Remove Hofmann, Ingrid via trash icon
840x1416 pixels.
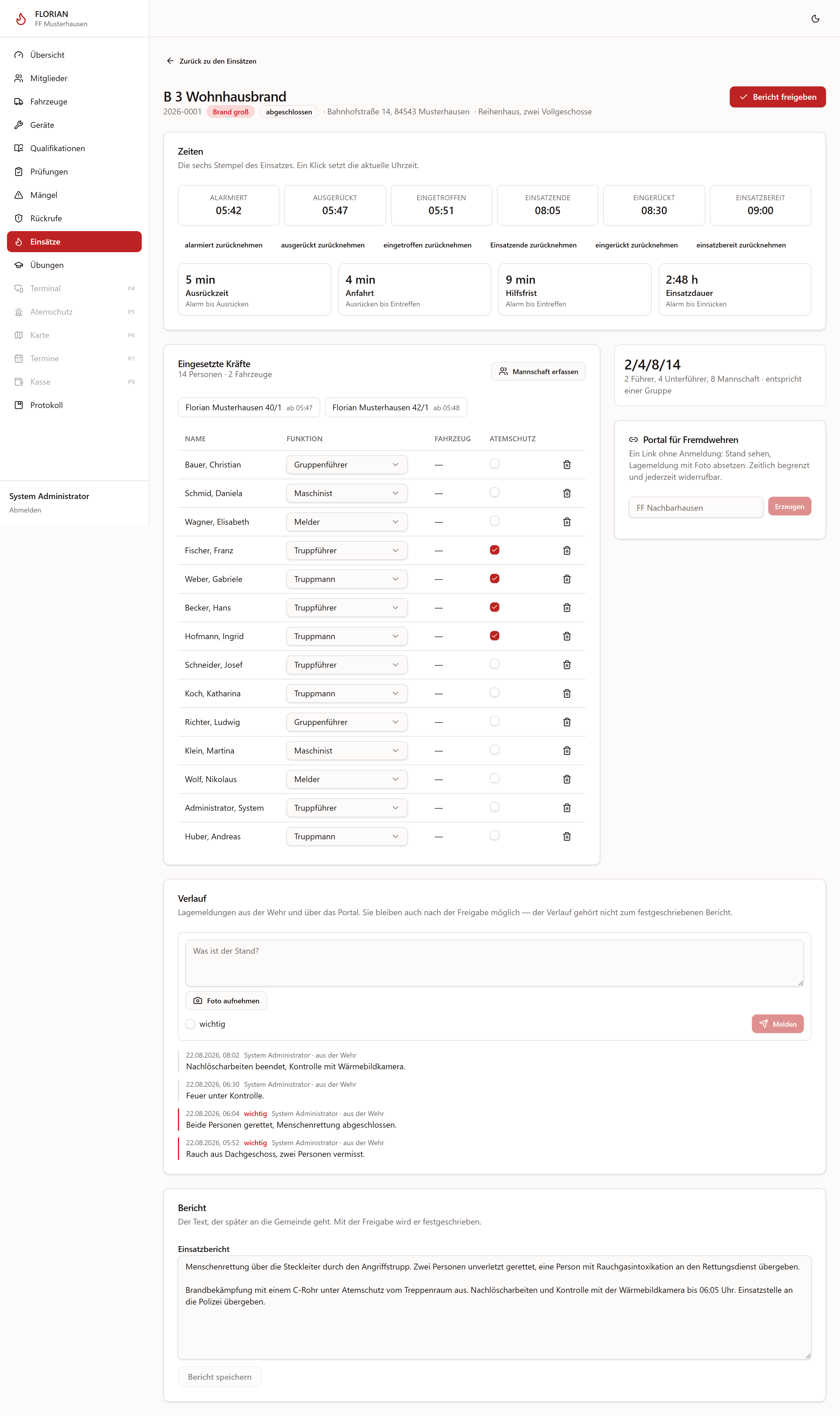point(567,636)
